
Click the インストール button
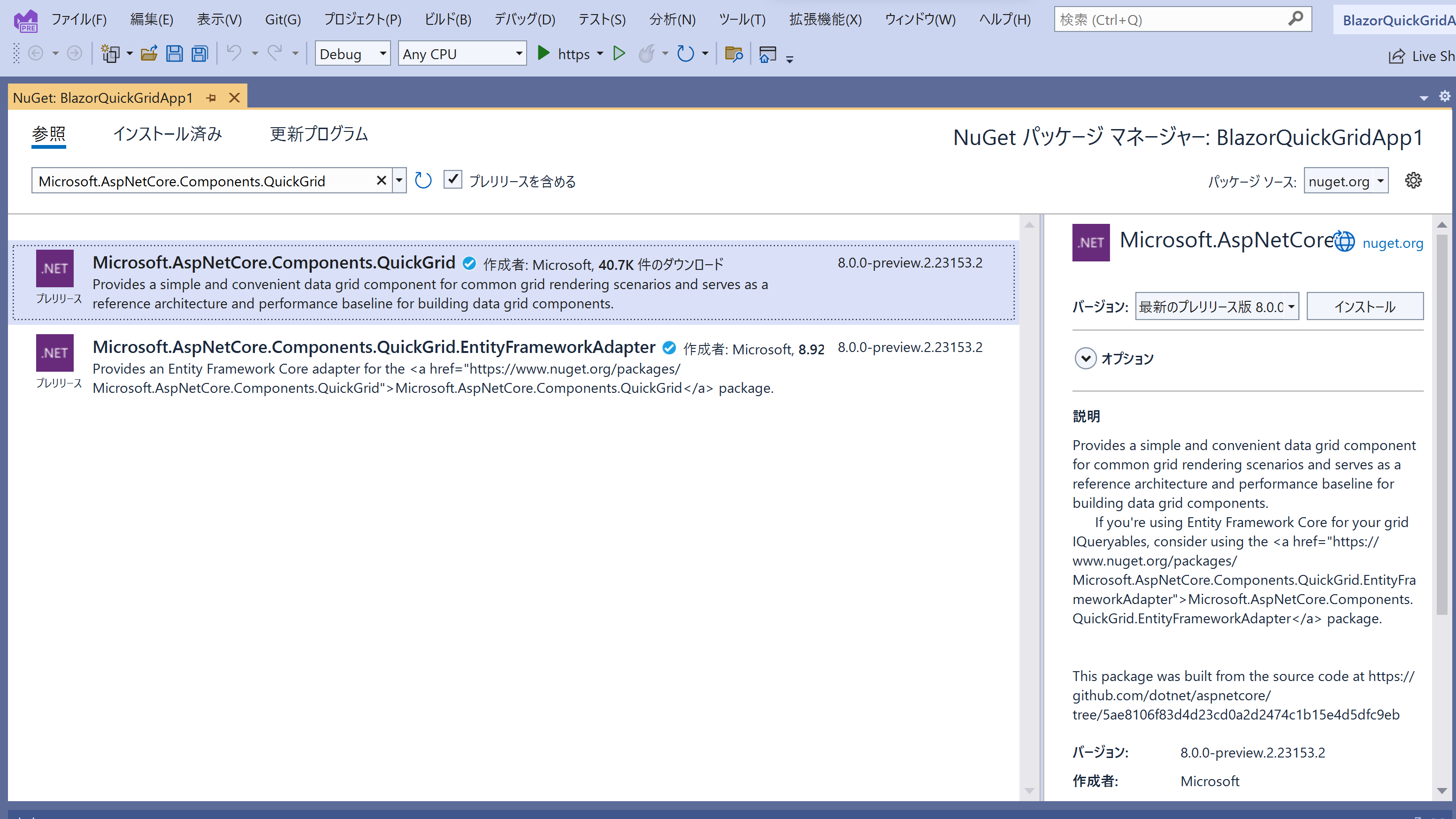[1364, 306]
